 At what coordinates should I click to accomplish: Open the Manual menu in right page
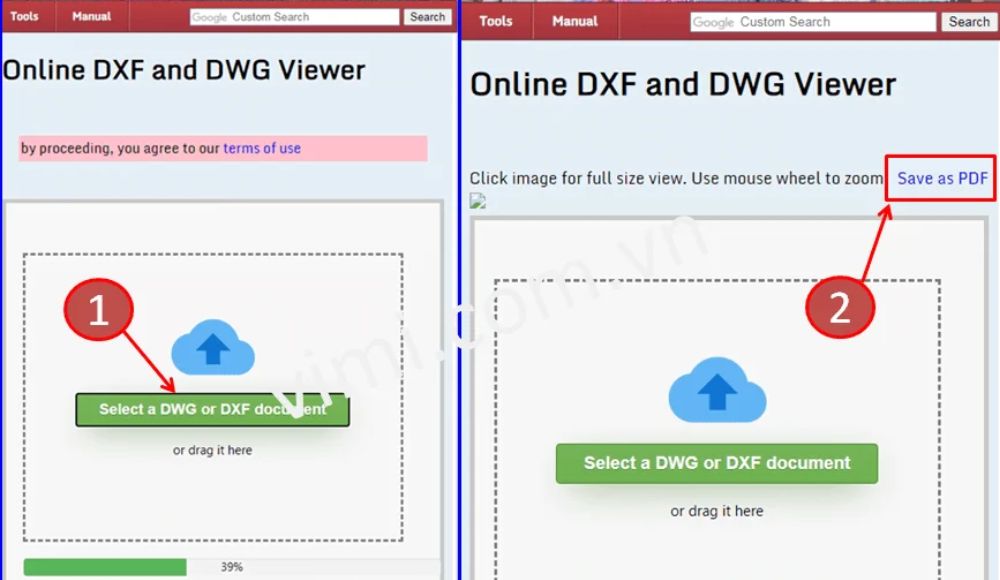point(575,21)
